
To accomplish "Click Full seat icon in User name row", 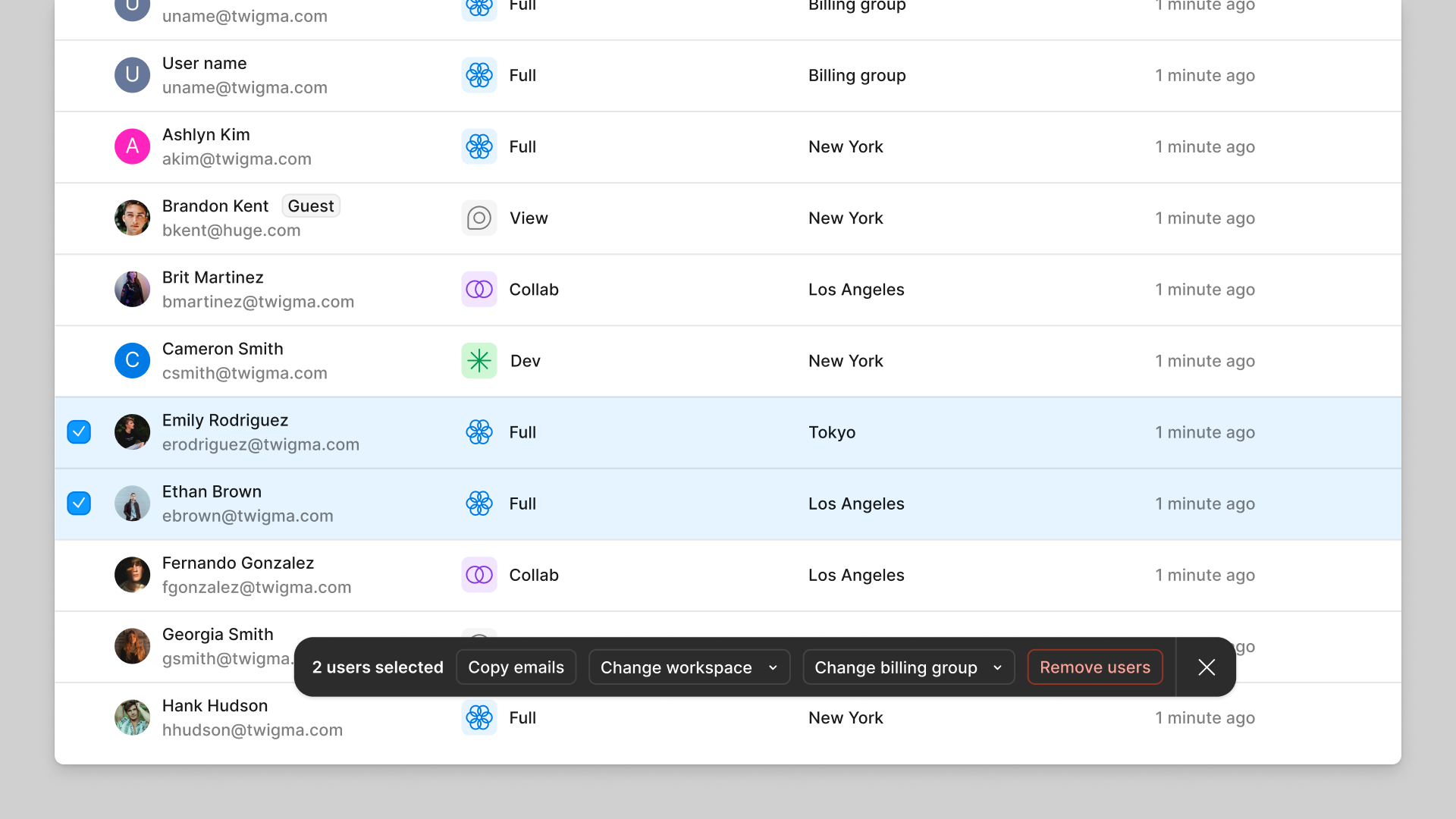I will tap(479, 75).
